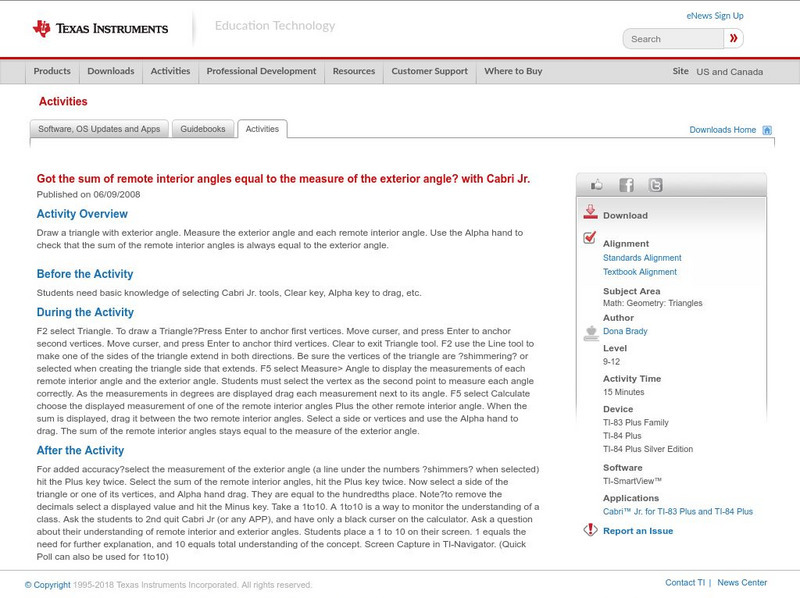This screenshot has width=800, height=598.
Task: Open the Contact TI footer link
Action: (x=685, y=582)
